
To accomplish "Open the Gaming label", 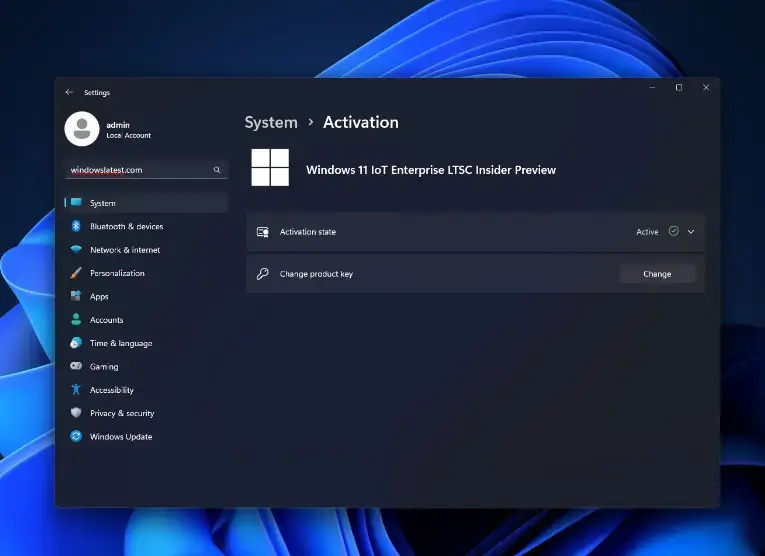I will [x=104, y=367].
